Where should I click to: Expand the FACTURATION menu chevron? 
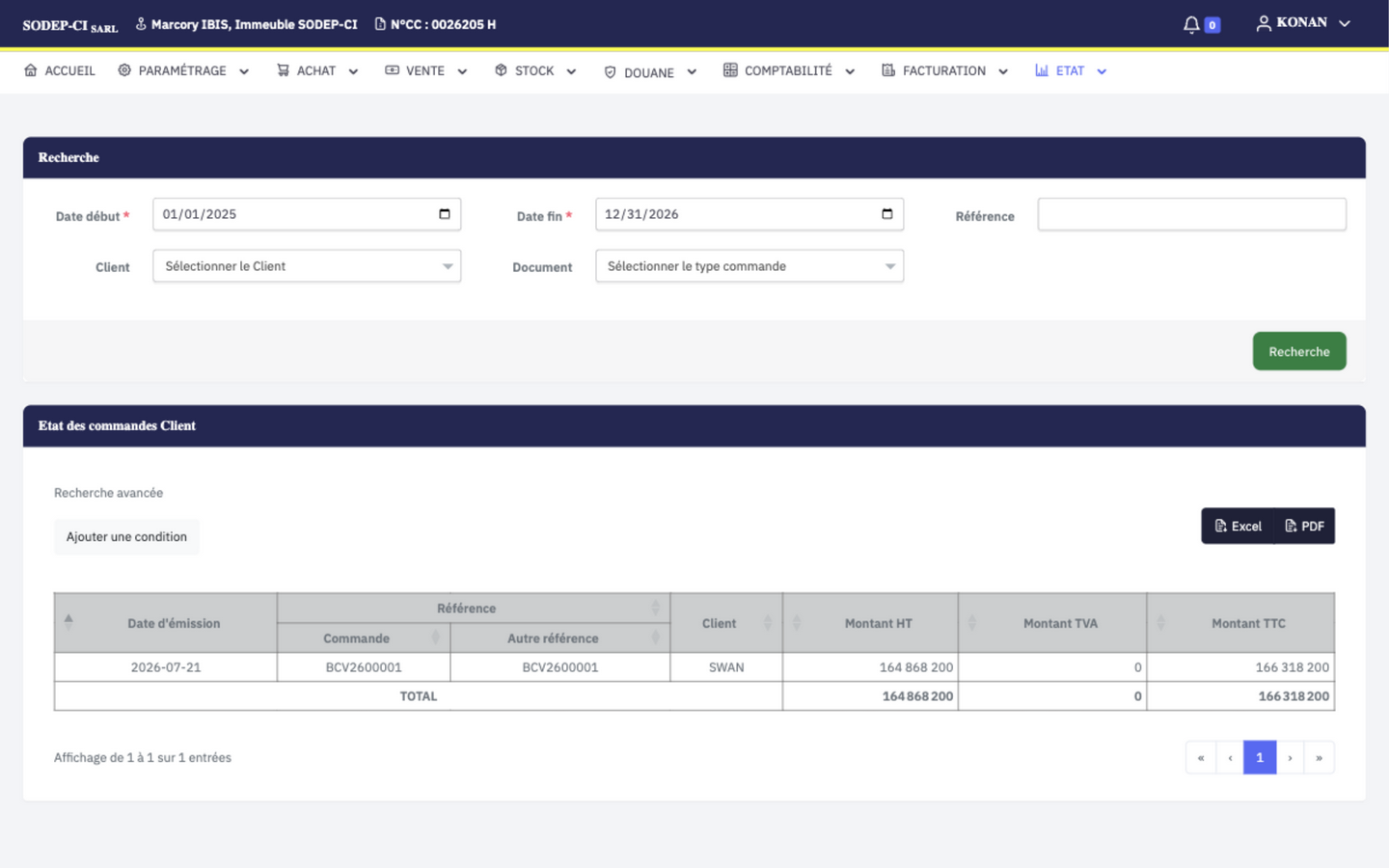pos(1003,71)
